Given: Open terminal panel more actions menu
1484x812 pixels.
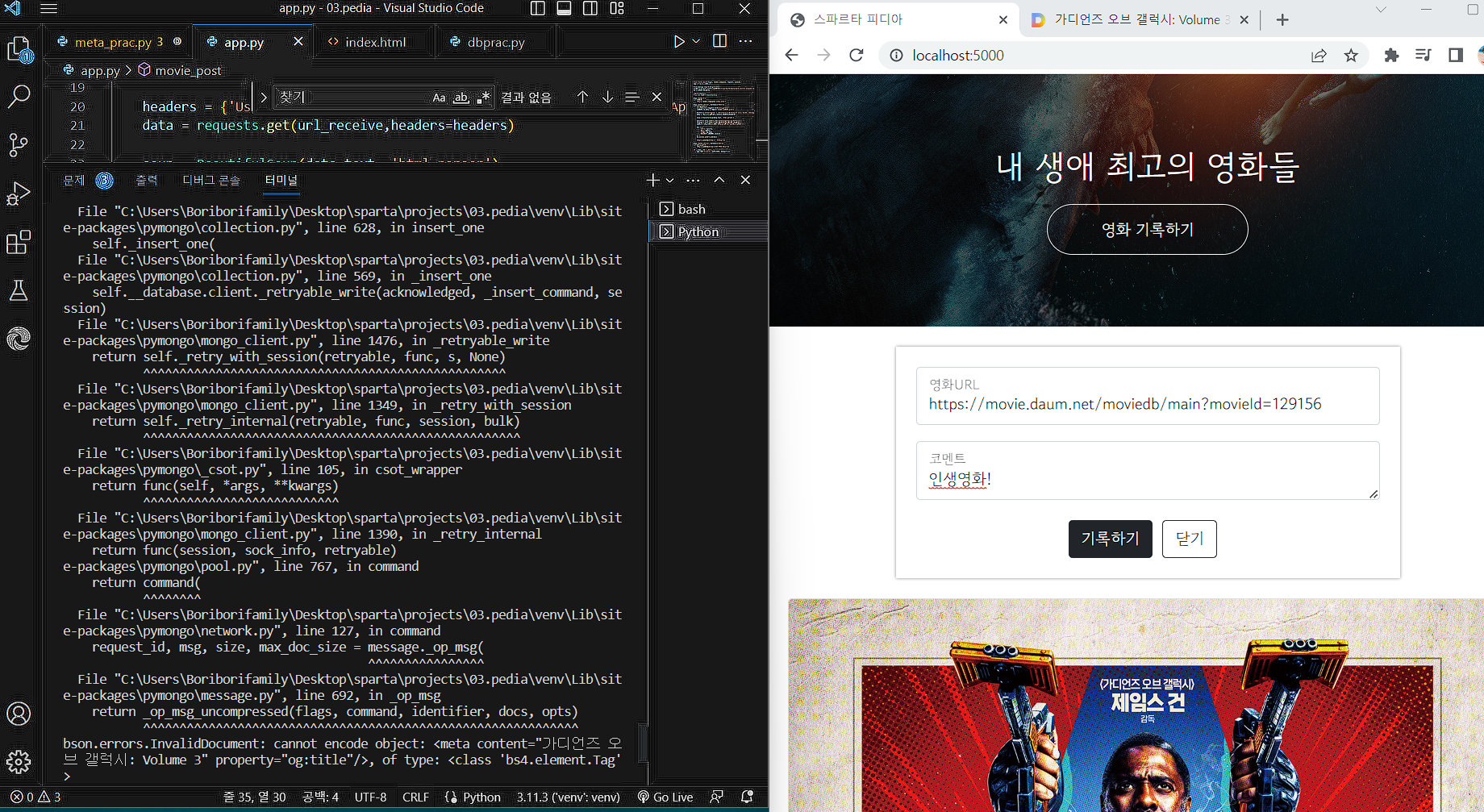Looking at the screenshot, I should 693,181.
